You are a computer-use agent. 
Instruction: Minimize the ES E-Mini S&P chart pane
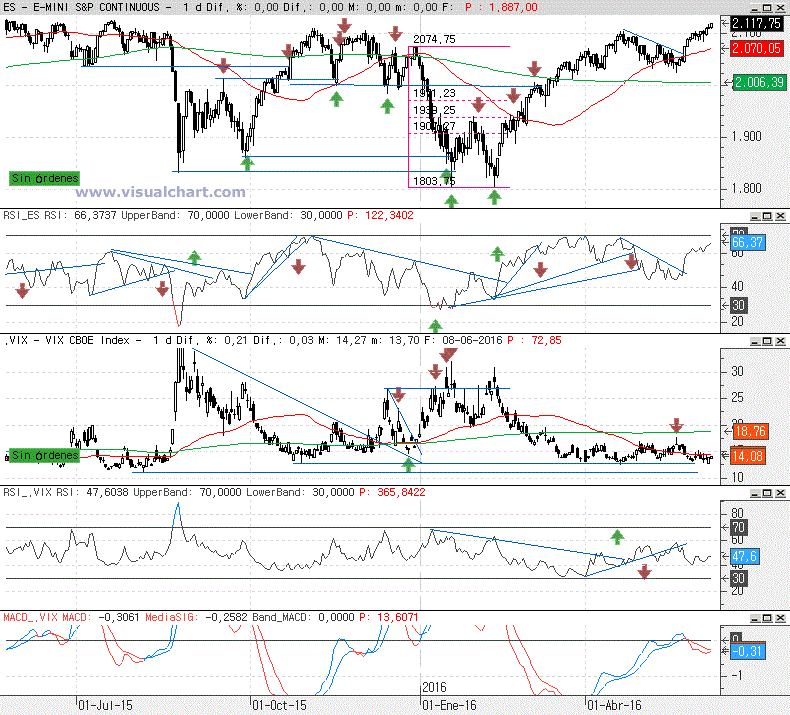(x=754, y=8)
